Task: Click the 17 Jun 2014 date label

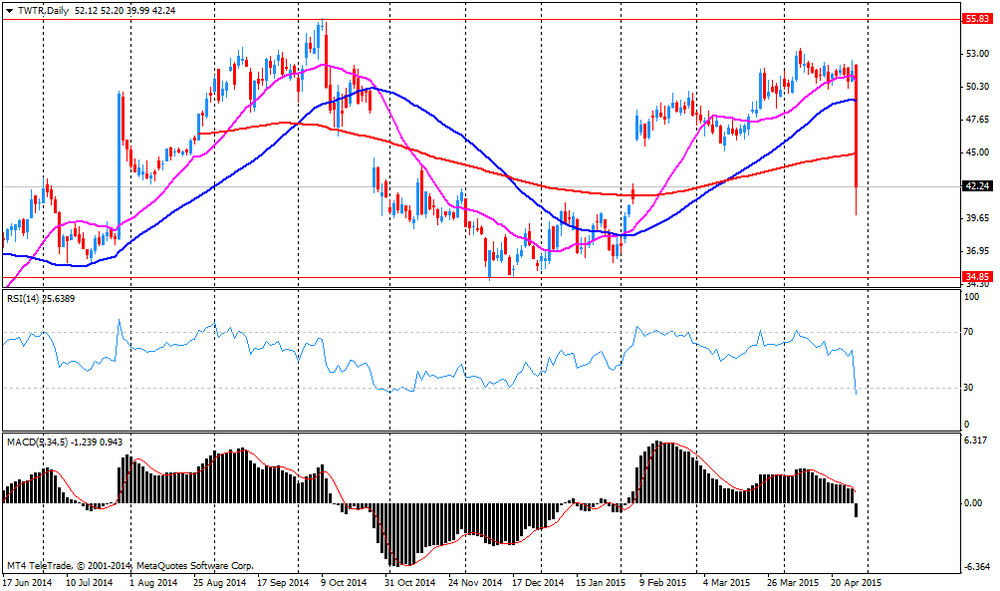Action: point(27,583)
